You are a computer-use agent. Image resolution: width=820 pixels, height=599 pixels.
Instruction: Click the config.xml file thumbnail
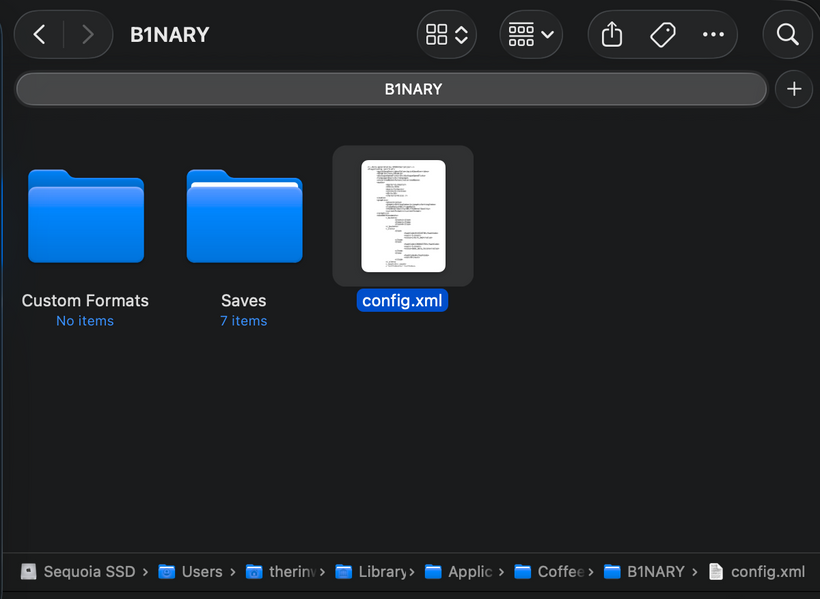pos(403,216)
